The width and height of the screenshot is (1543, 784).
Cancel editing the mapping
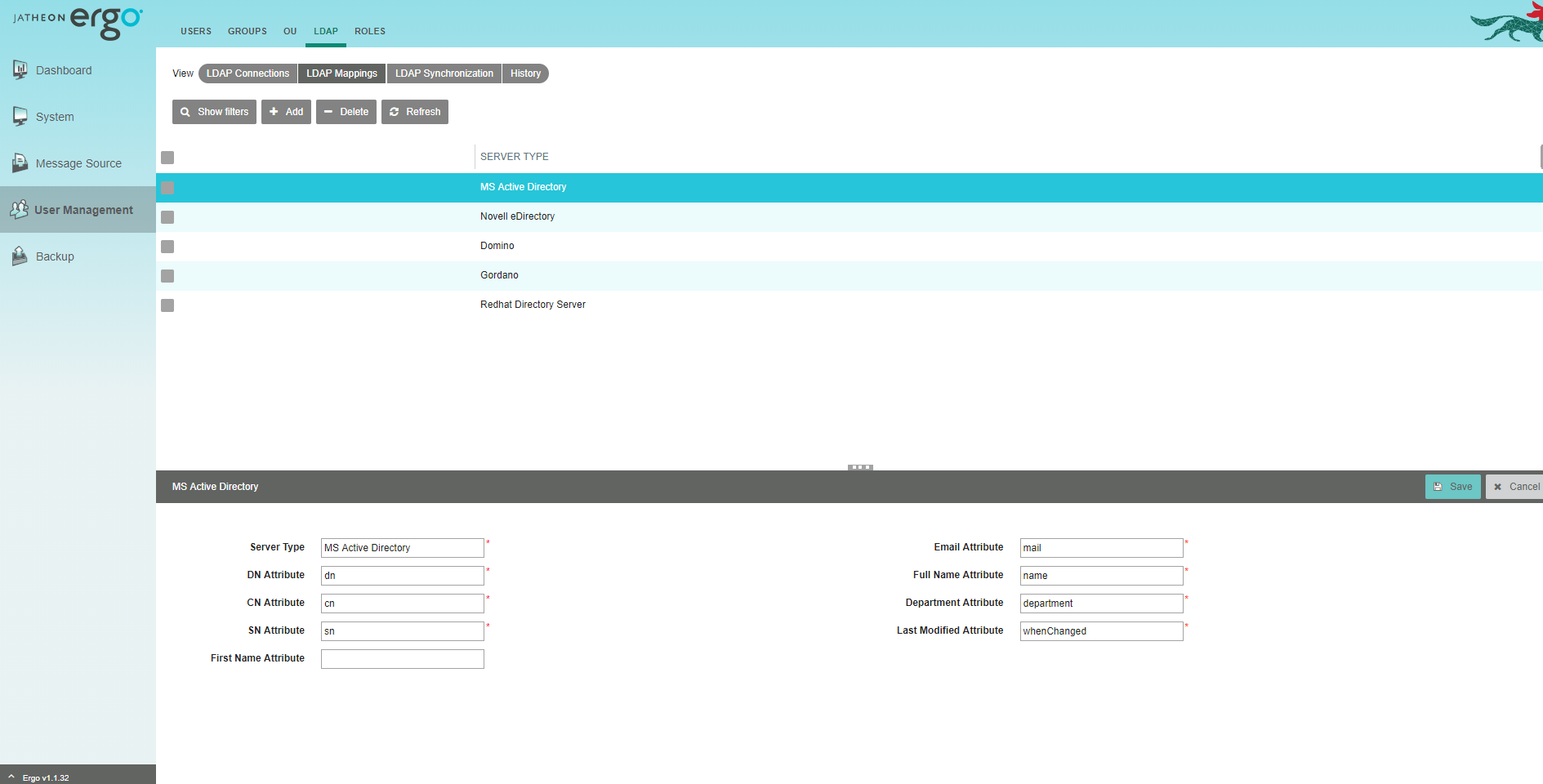[x=1515, y=487]
